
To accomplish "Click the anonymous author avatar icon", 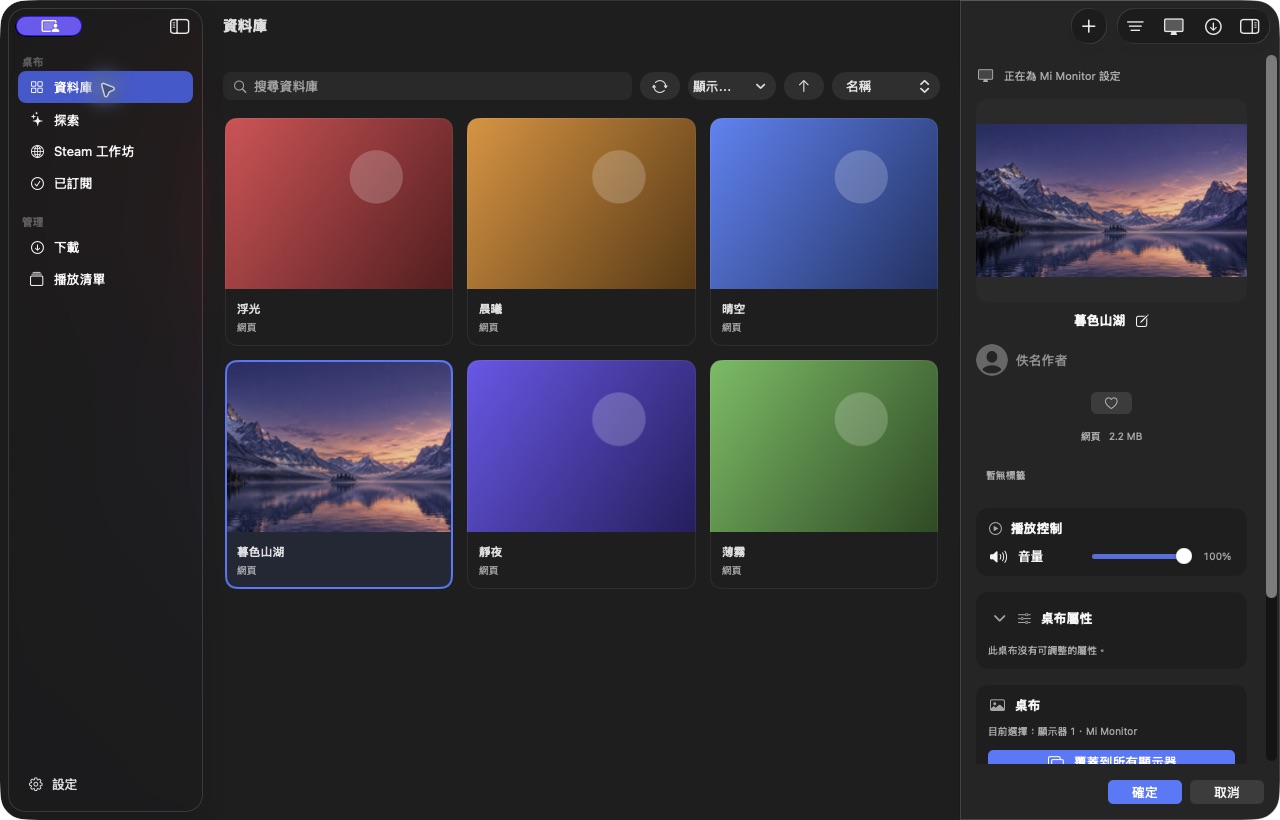I will point(992,360).
